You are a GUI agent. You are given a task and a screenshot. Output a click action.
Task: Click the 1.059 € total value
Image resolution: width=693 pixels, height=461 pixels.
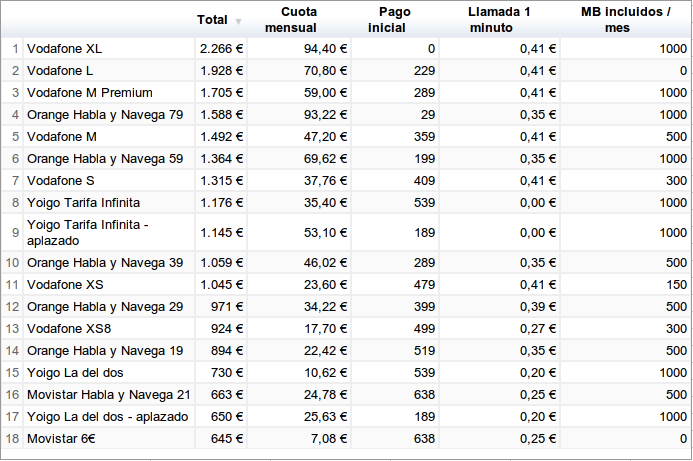tap(221, 263)
